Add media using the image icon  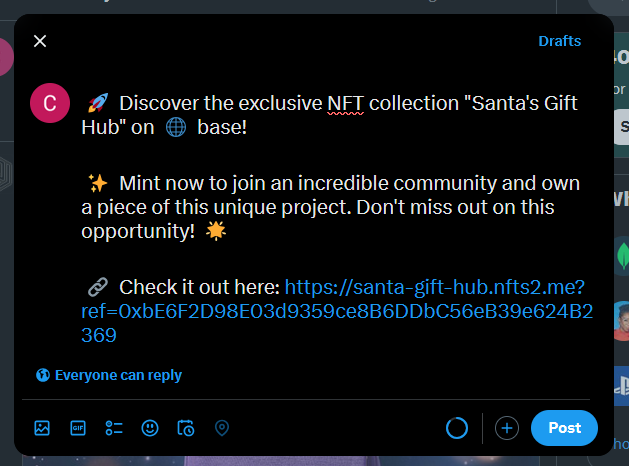[42, 428]
